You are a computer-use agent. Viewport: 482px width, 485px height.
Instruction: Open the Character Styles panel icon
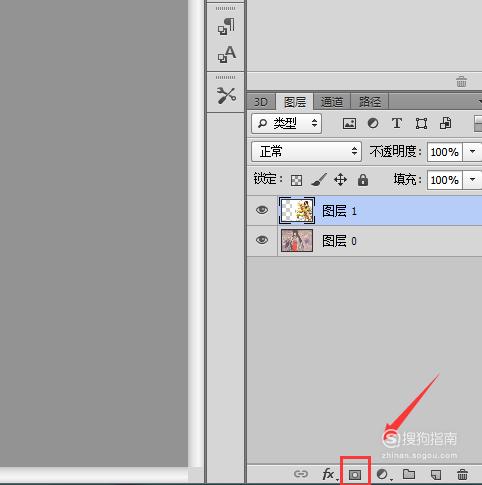click(227, 54)
